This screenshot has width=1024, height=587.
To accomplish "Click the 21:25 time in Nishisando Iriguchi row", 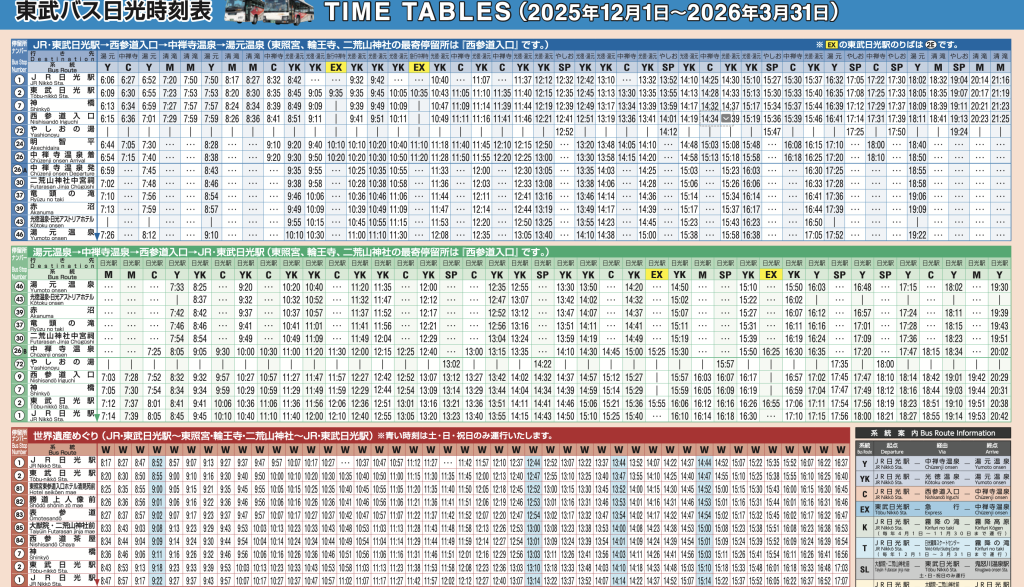I will click(x=1000, y=119).
